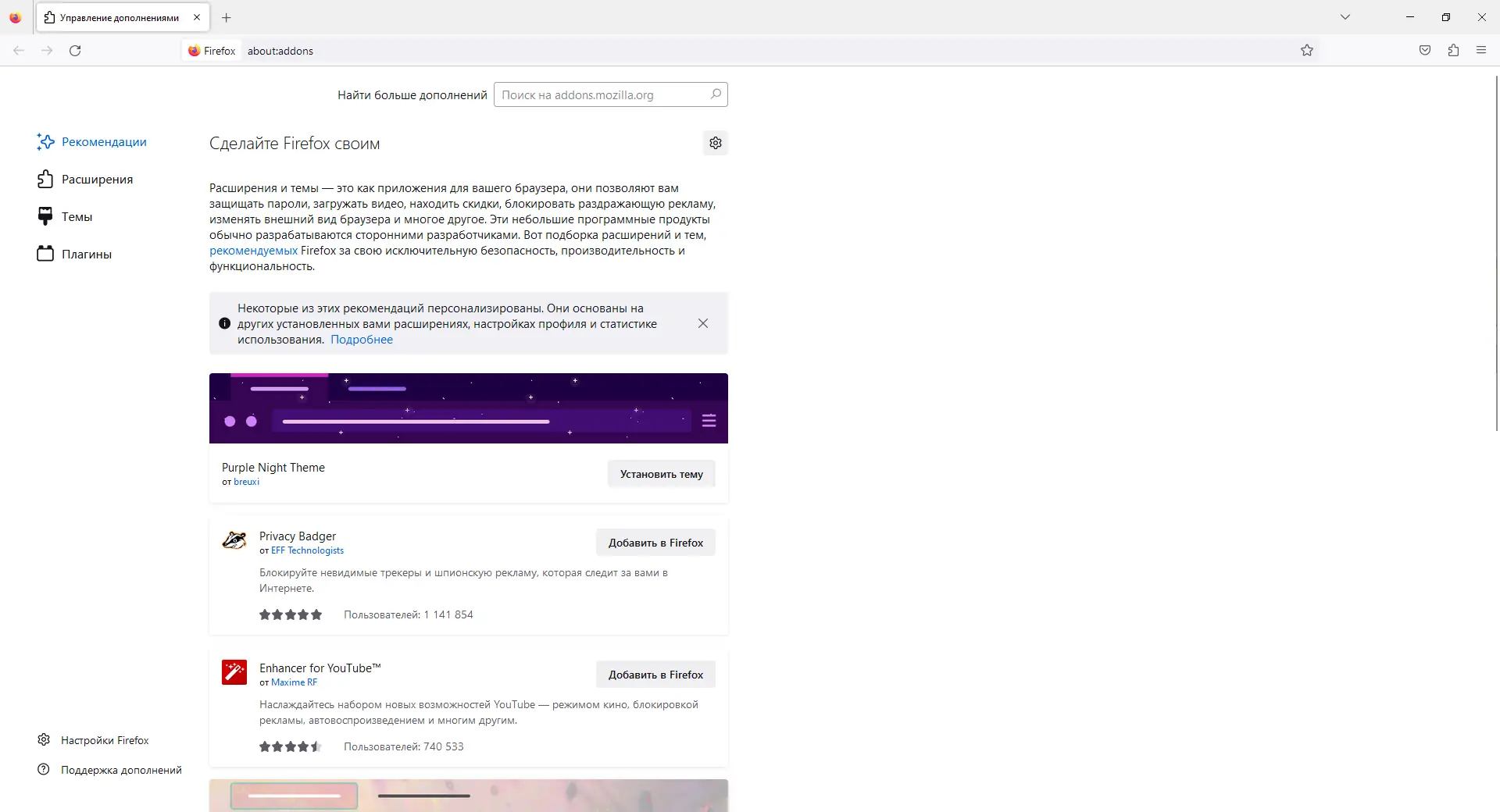
Task: Click the Purple Night Theme name text
Action: point(273,468)
